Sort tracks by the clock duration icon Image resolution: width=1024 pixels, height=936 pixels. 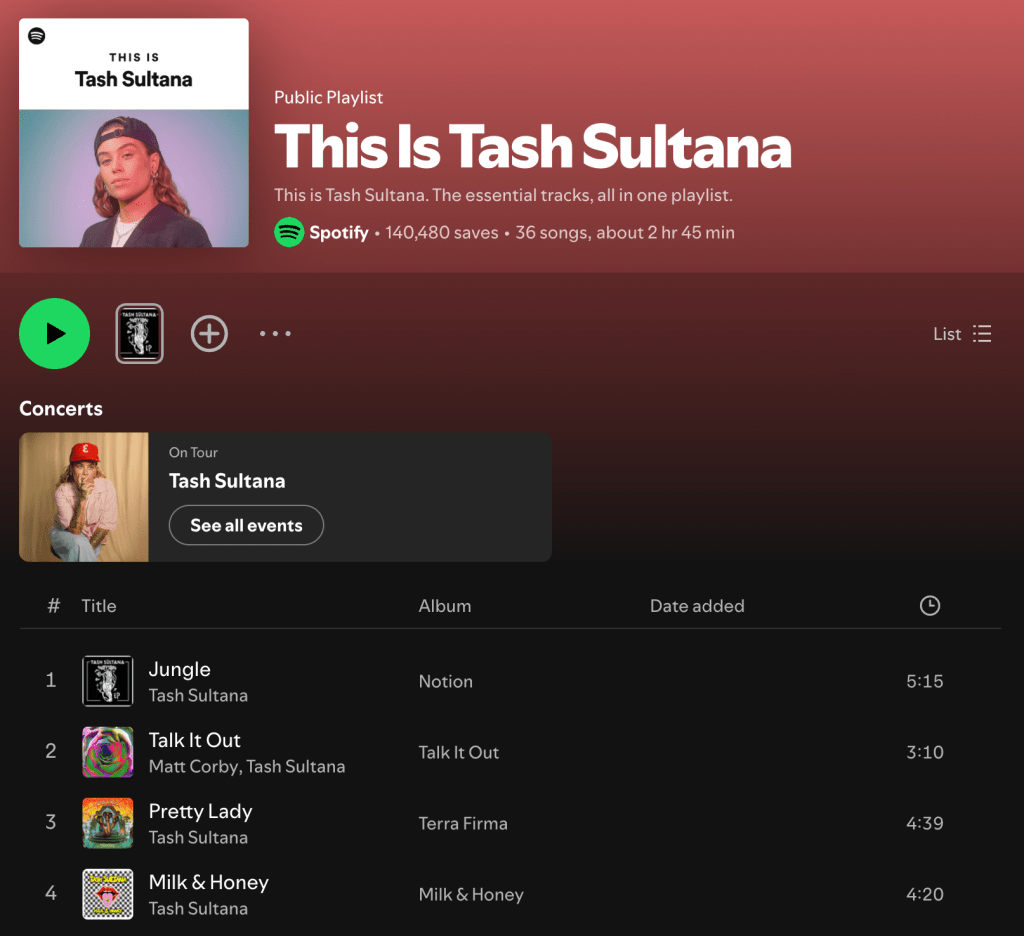pyautogui.click(x=929, y=605)
